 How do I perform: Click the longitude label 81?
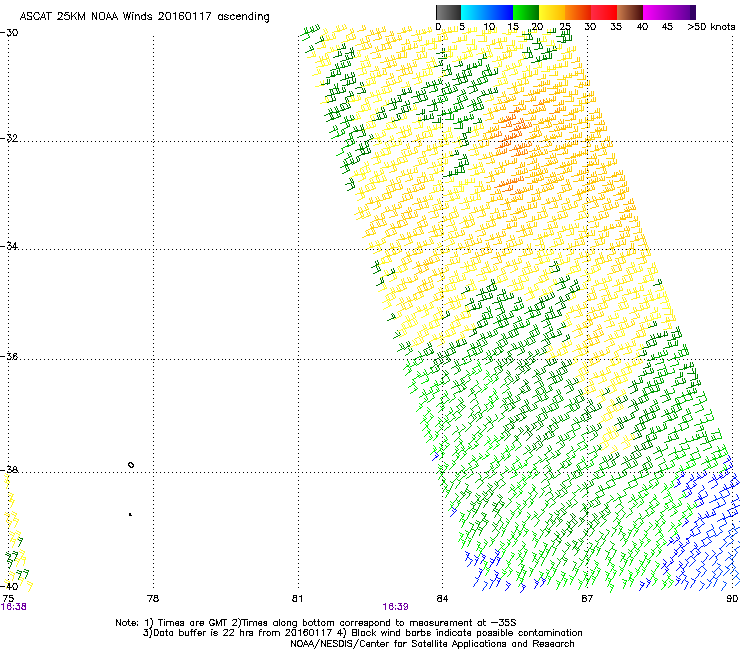pyautogui.click(x=297, y=598)
